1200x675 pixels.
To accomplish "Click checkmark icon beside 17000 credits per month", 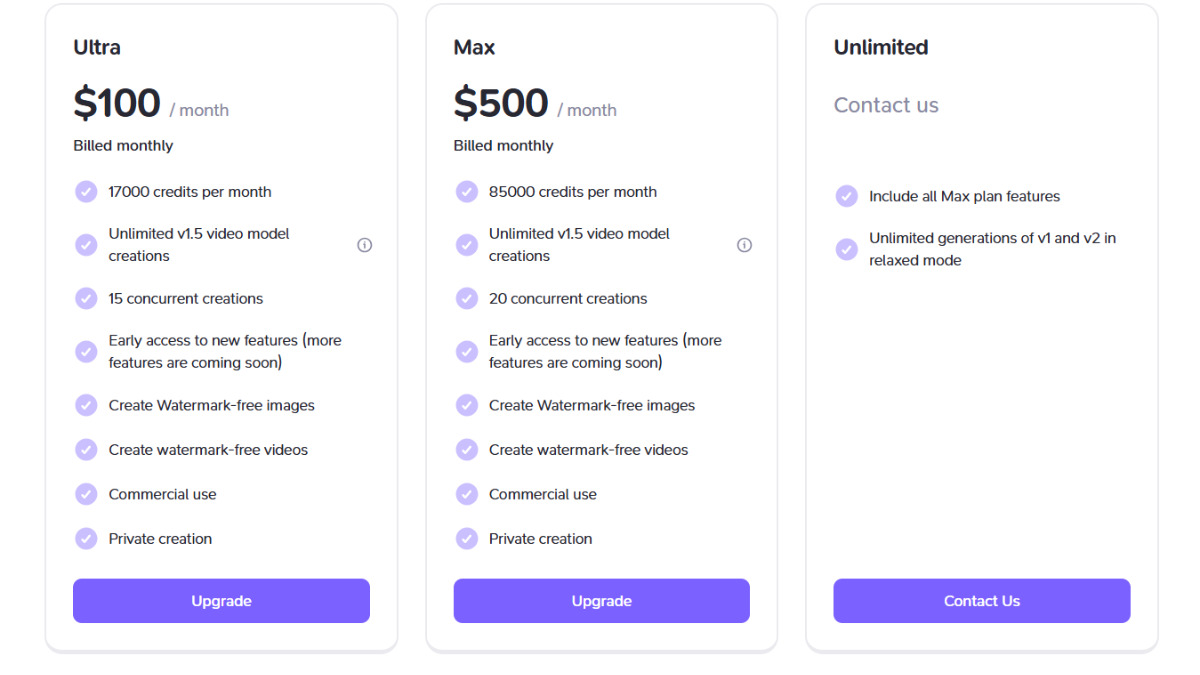I will [x=86, y=191].
